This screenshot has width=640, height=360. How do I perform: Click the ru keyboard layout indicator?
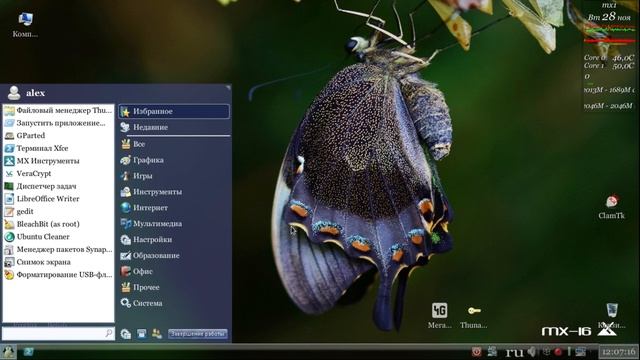[514, 352]
